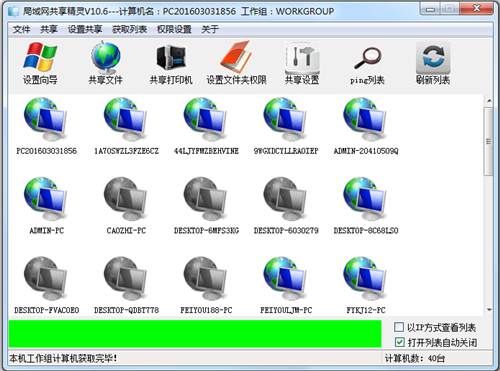The image size is (500, 371).
Task: Uncheck 打开列表自动关闭 option
Action: pyautogui.click(x=399, y=342)
